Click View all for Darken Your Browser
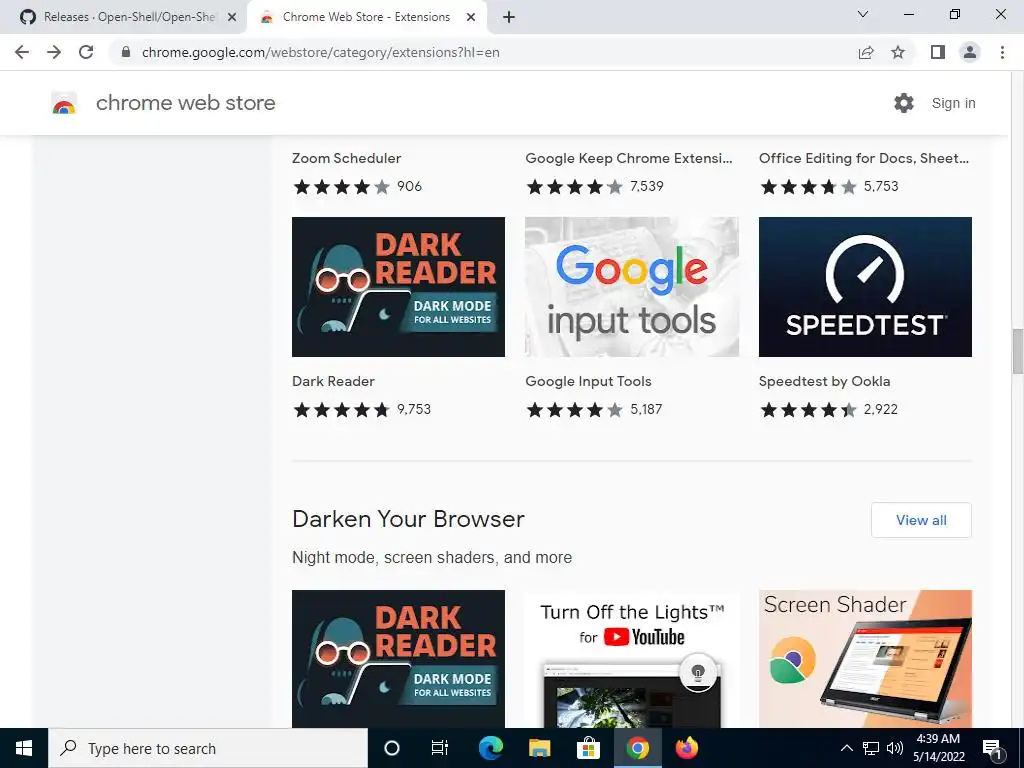Screen dimensions: 1024x768 pyautogui.click(x=921, y=520)
